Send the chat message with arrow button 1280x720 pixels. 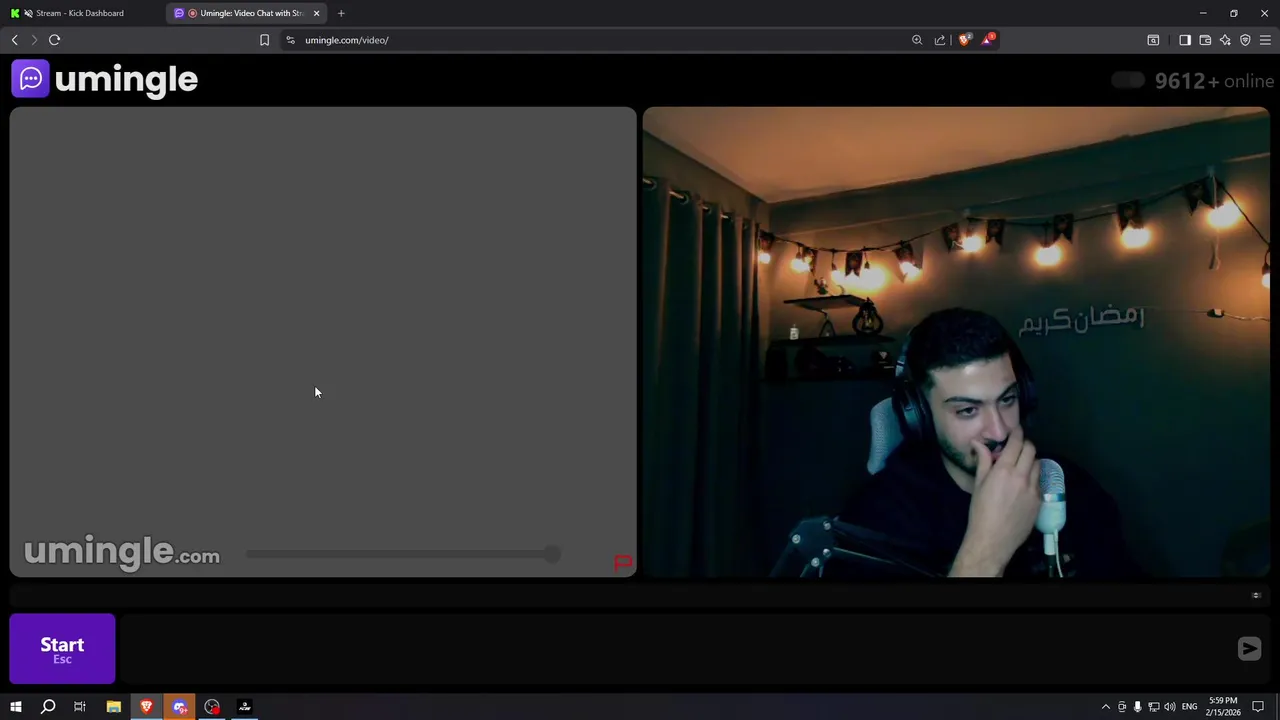pyautogui.click(x=1249, y=649)
